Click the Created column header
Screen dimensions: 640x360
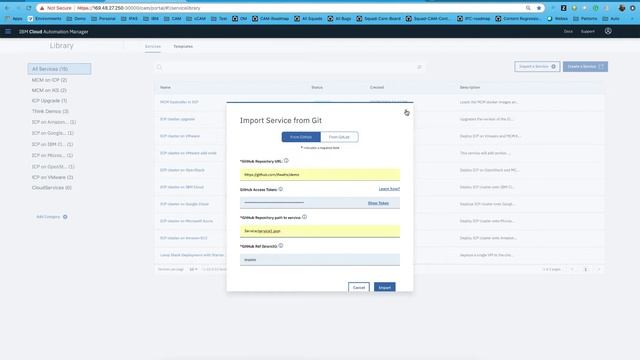(x=377, y=87)
